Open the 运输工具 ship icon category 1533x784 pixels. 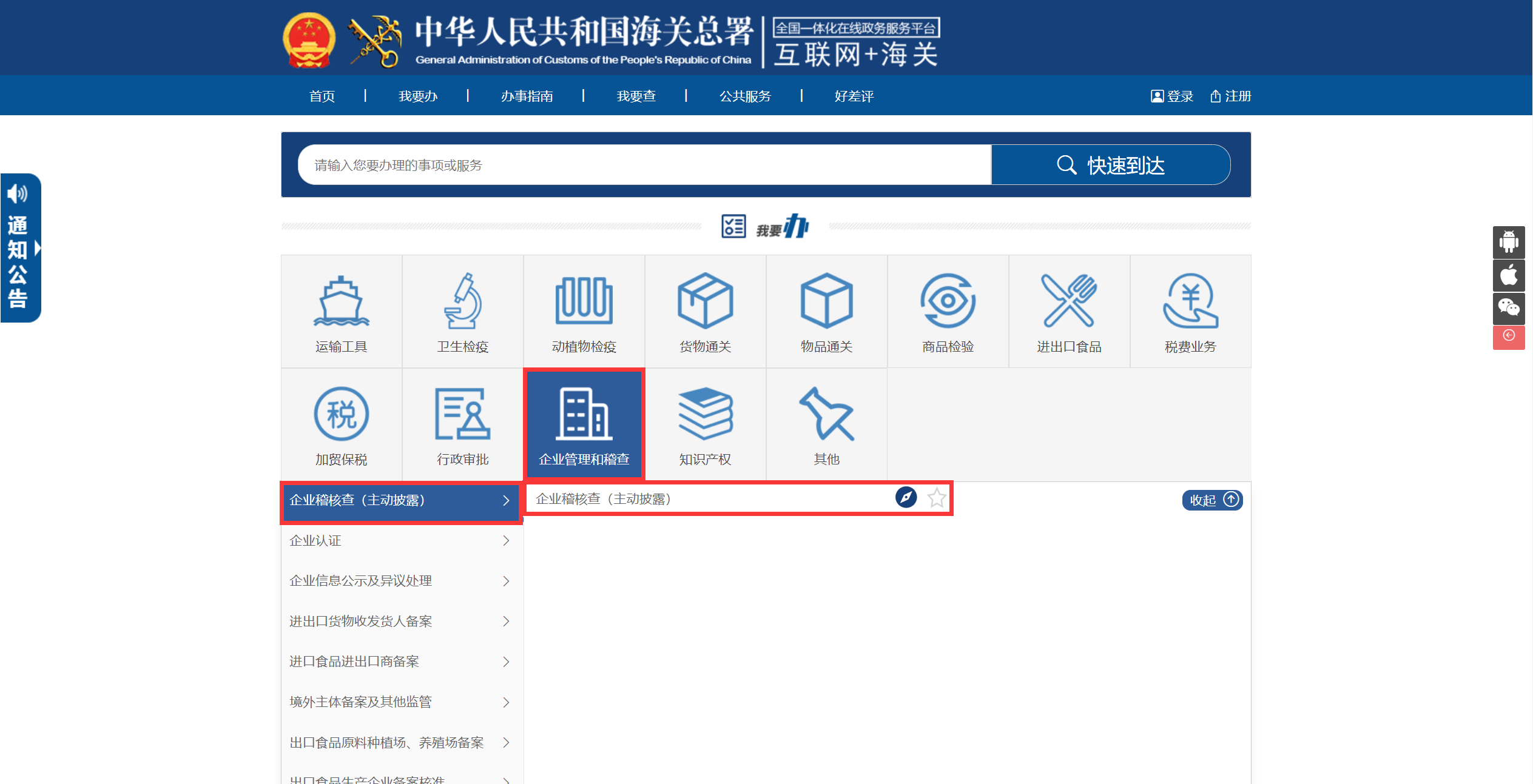(341, 301)
